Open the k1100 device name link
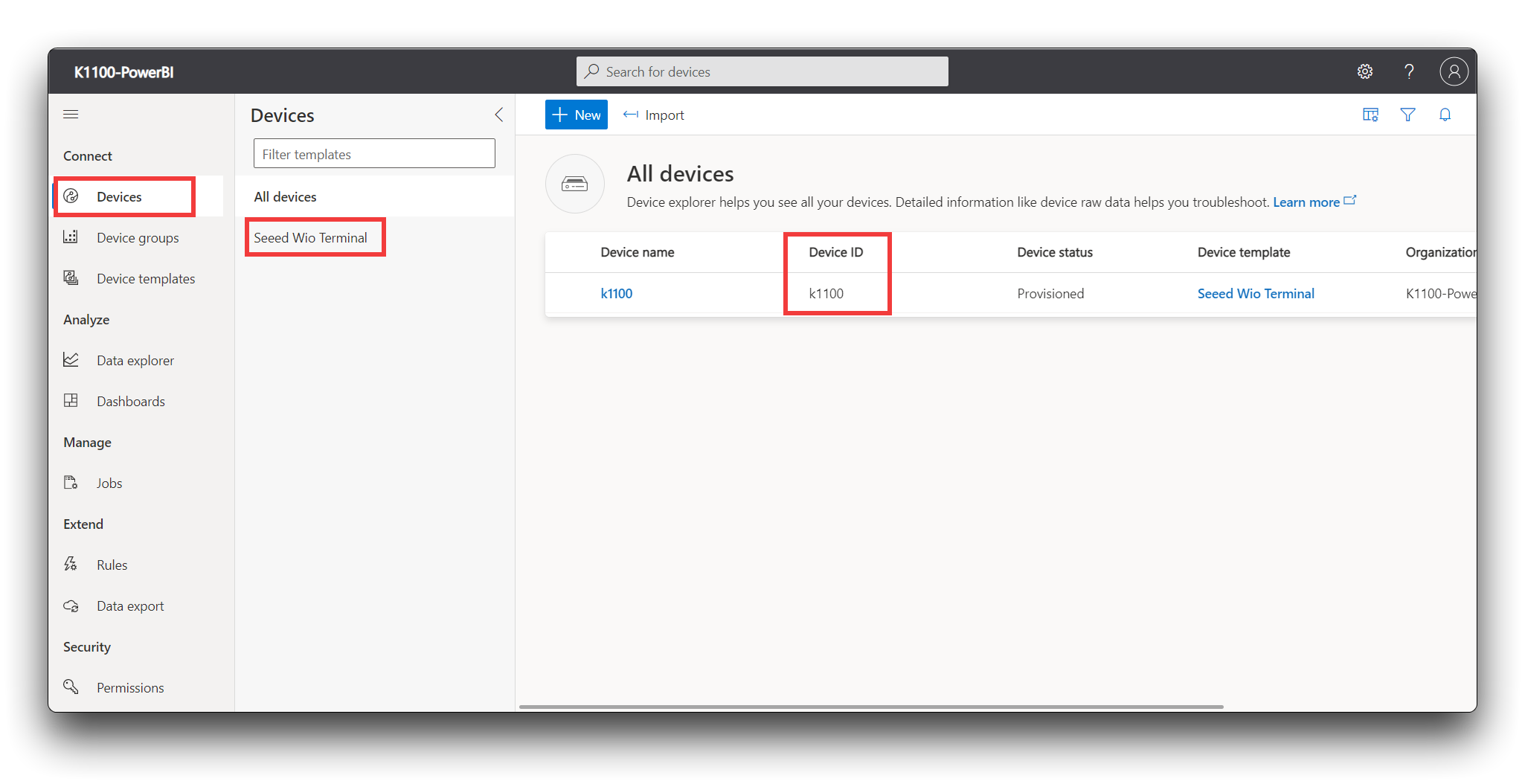This screenshot has height=784, width=1525. [x=616, y=294]
